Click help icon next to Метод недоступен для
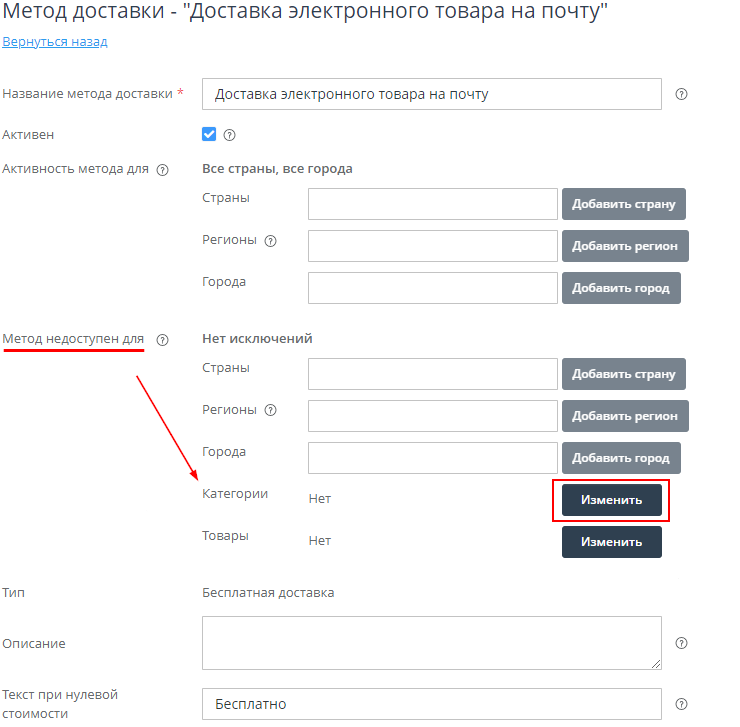This screenshot has height=727, width=740. tap(163, 340)
